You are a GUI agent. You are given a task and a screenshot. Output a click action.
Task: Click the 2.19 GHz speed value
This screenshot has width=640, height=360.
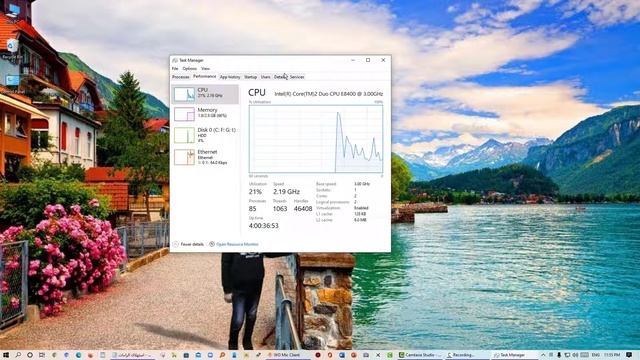[x=287, y=191]
